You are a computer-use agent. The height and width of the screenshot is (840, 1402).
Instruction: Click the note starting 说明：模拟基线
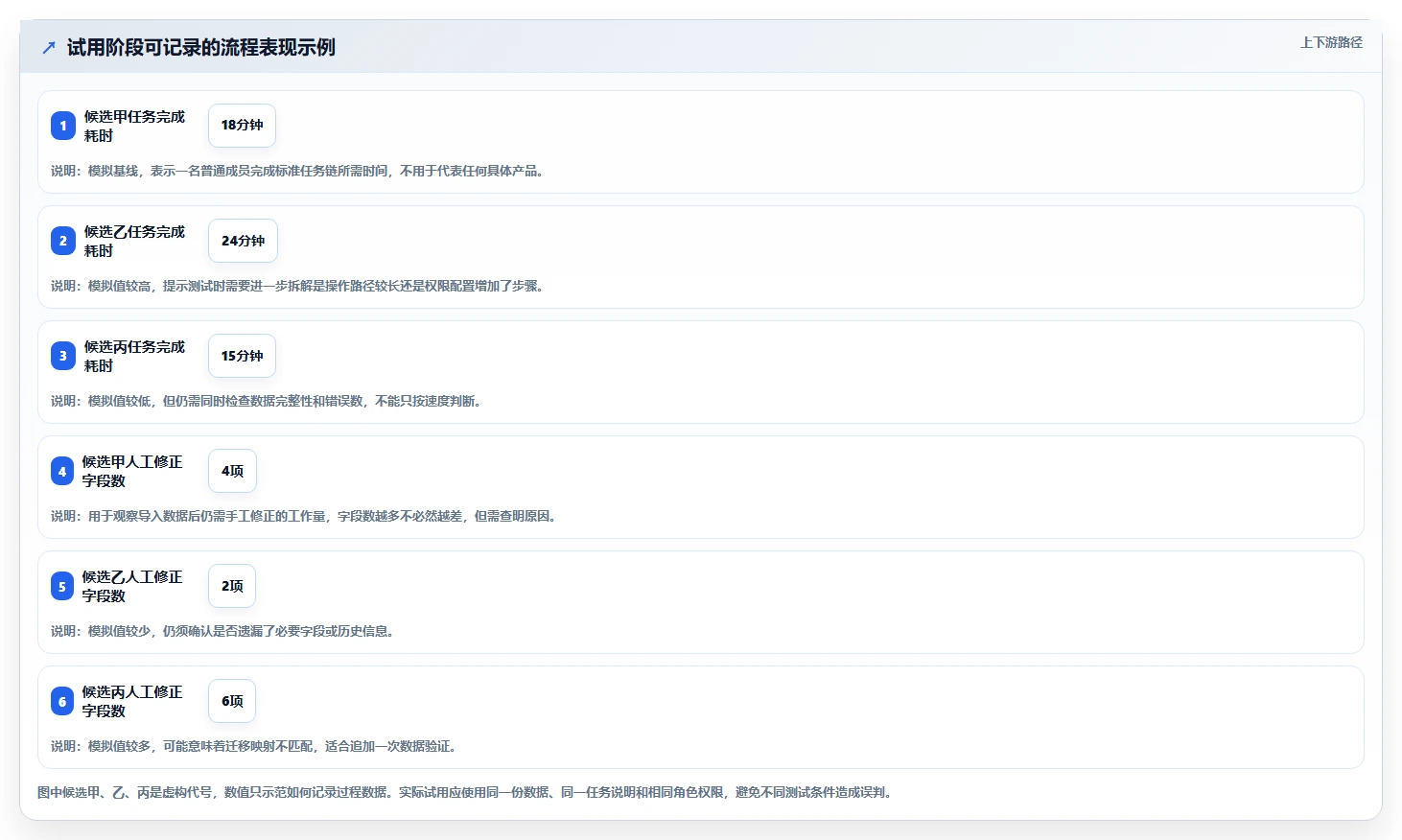pyautogui.click(x=299, y=171)
